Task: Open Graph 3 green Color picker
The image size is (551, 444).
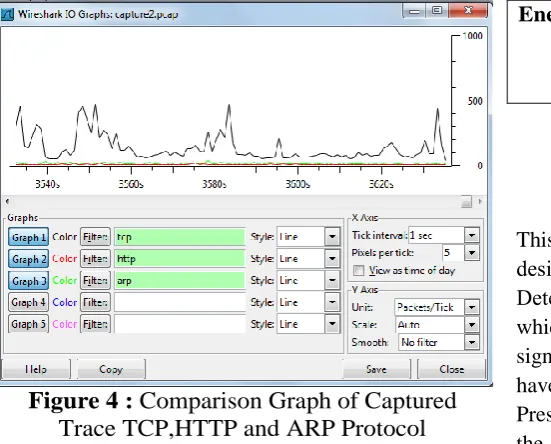Action: click(64, 281)
